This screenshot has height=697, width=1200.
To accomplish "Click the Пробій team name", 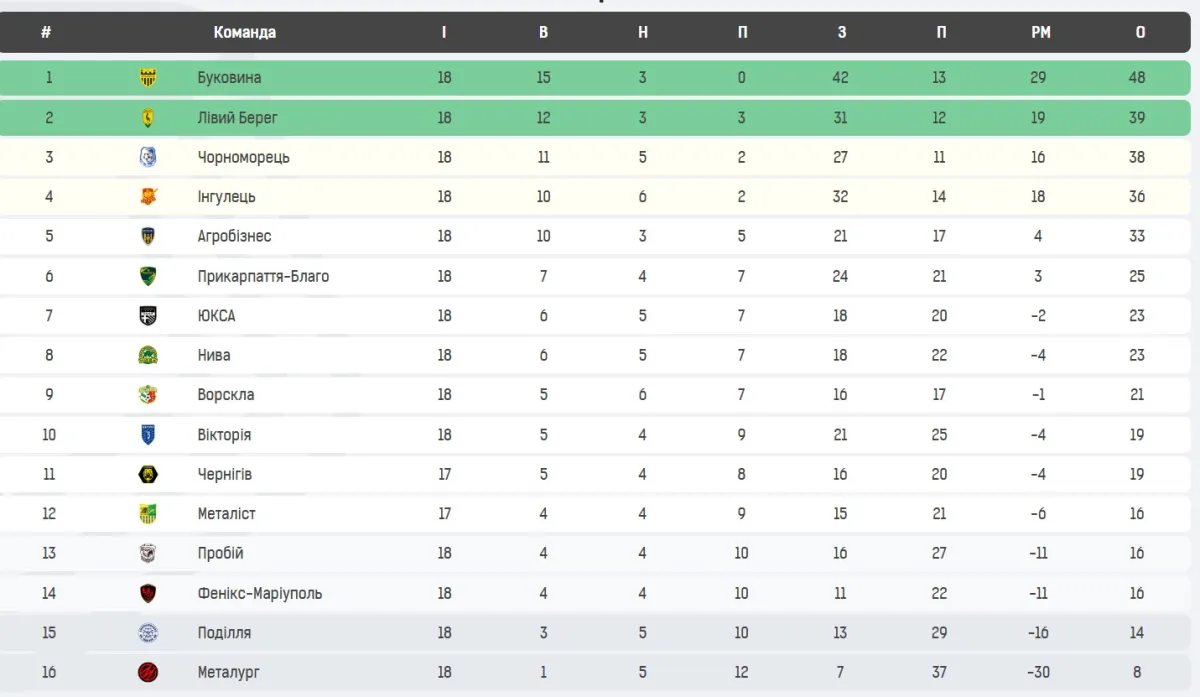I will tap(221, 553).
